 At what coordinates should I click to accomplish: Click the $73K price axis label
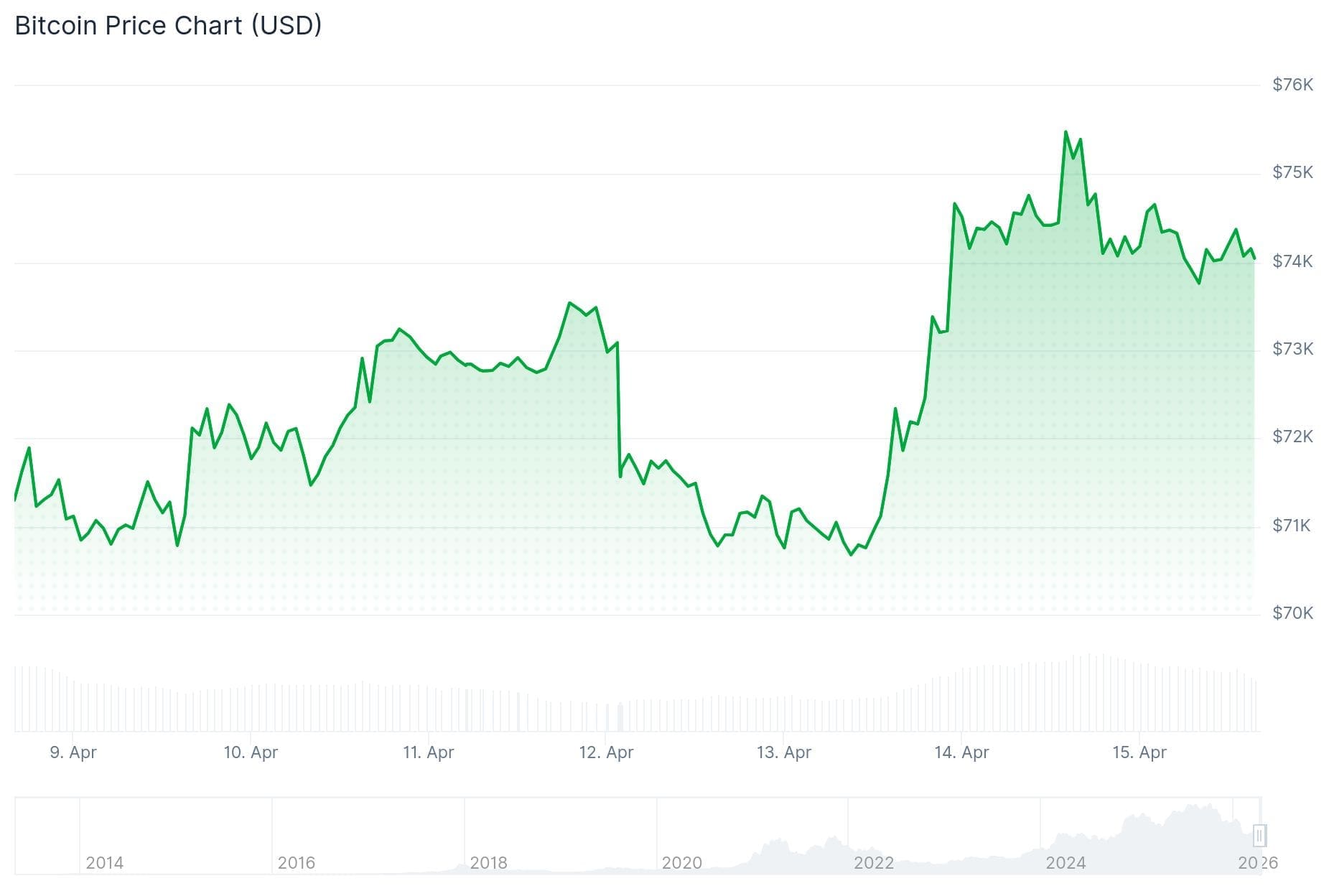pyautogui.click(x=1292, y=349)
